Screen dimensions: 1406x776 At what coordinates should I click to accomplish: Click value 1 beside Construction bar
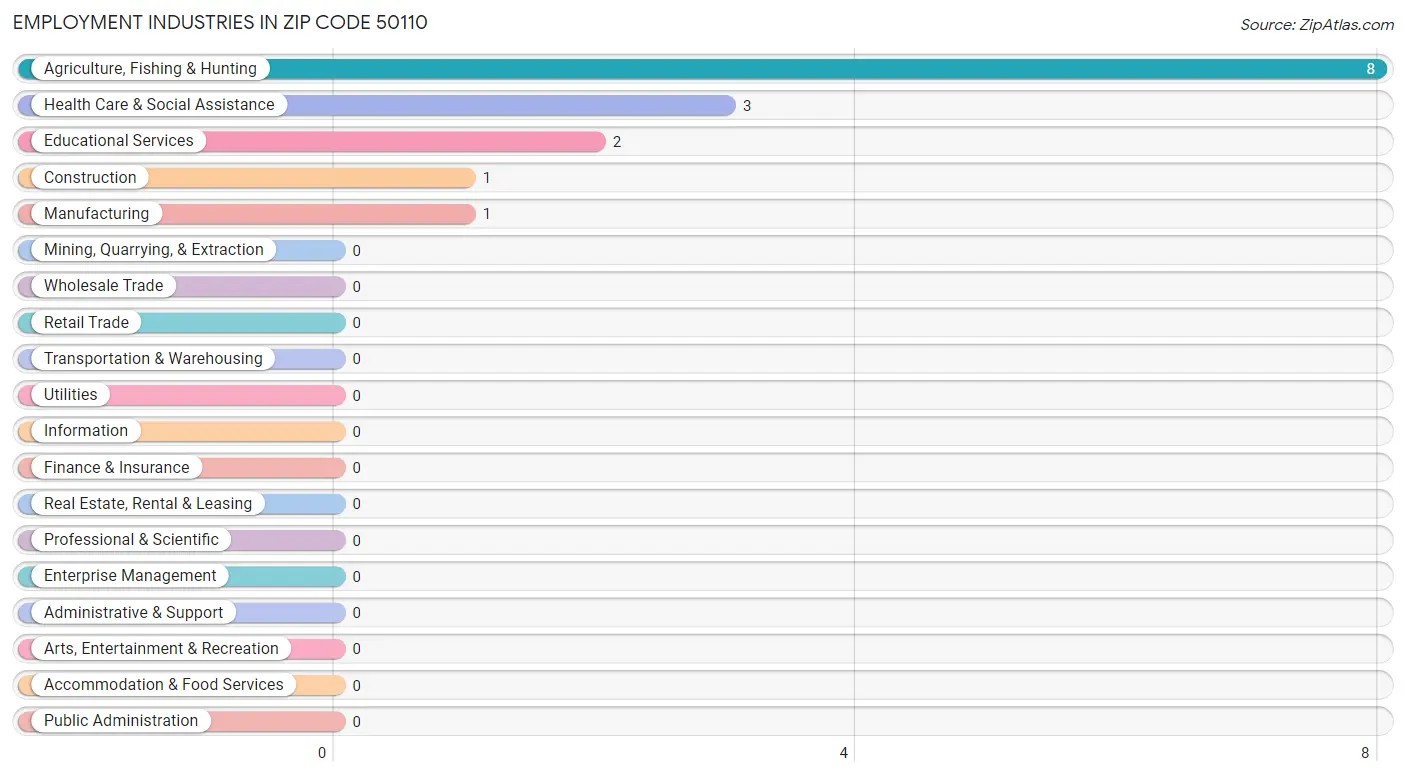click(x=487, y=178)
